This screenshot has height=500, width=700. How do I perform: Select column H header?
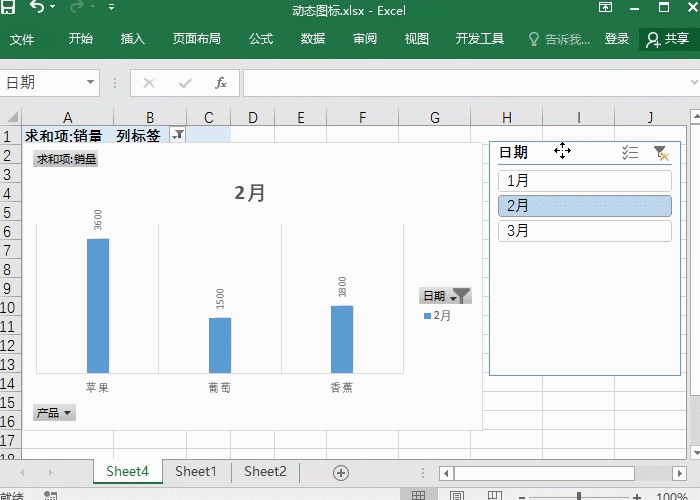(507, 117)
